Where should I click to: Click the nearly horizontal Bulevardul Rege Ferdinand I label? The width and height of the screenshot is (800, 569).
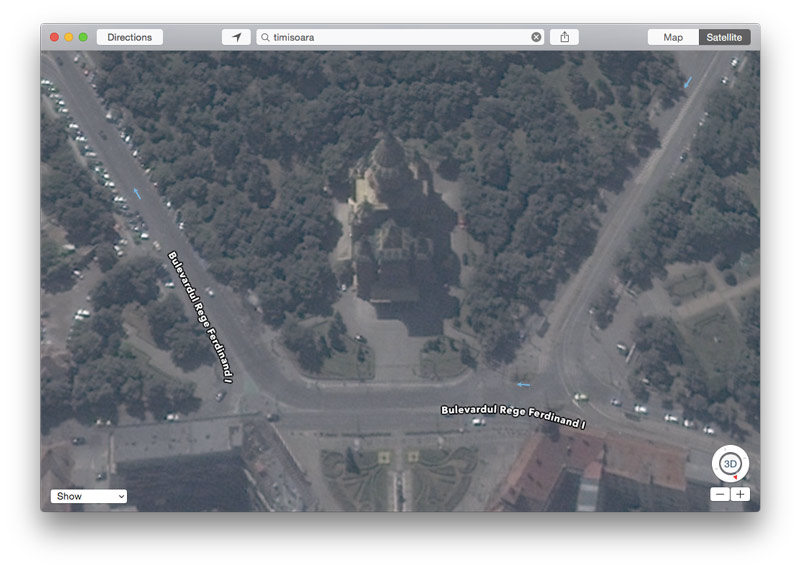(x=513, y=417)
